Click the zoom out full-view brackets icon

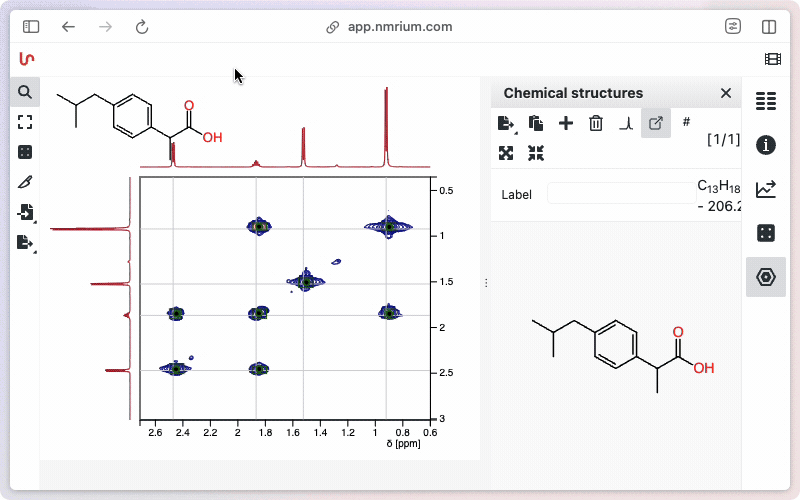[x=25, y=122]
